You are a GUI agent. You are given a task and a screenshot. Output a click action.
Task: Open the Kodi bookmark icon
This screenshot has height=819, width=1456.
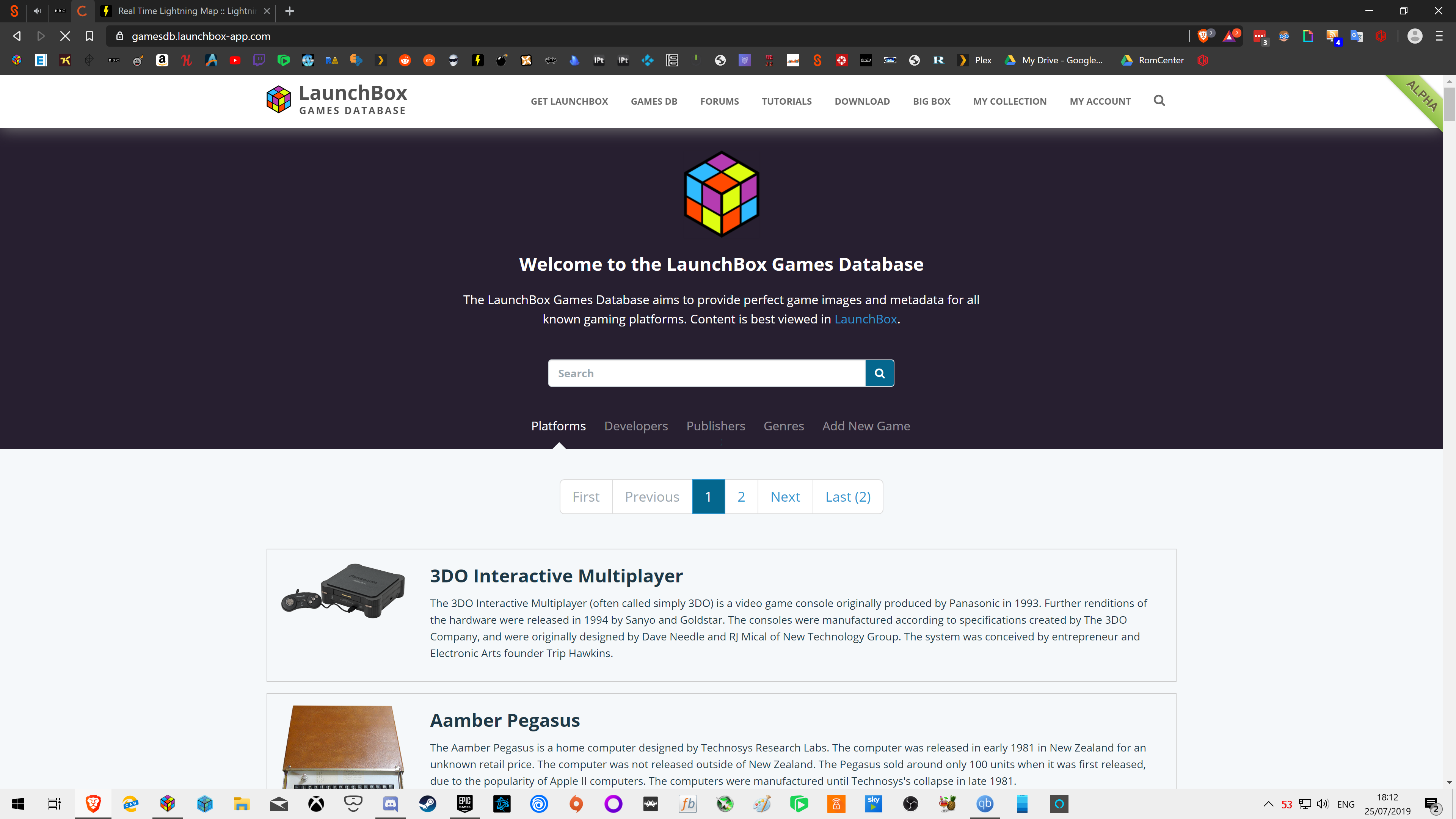(x=648, y=60)
